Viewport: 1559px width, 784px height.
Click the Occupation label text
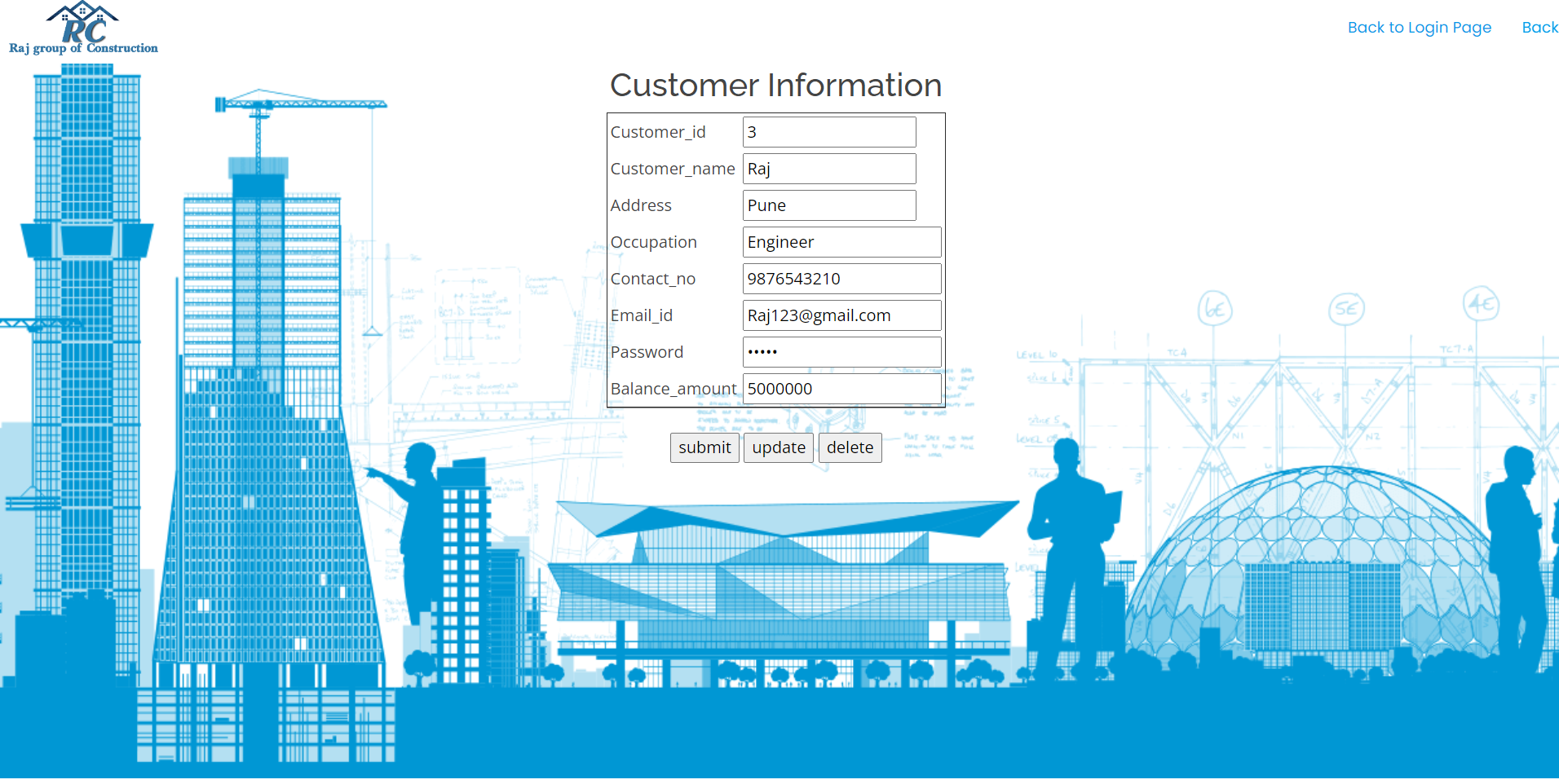[654, 242]
